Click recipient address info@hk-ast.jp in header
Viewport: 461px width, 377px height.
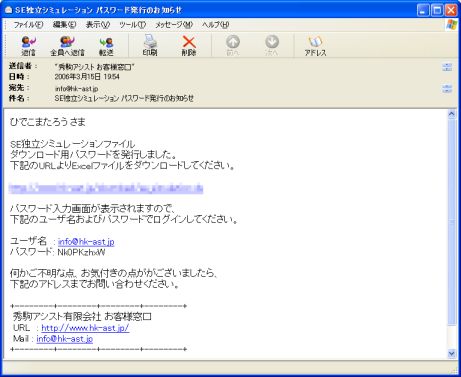tap(76, 89)
